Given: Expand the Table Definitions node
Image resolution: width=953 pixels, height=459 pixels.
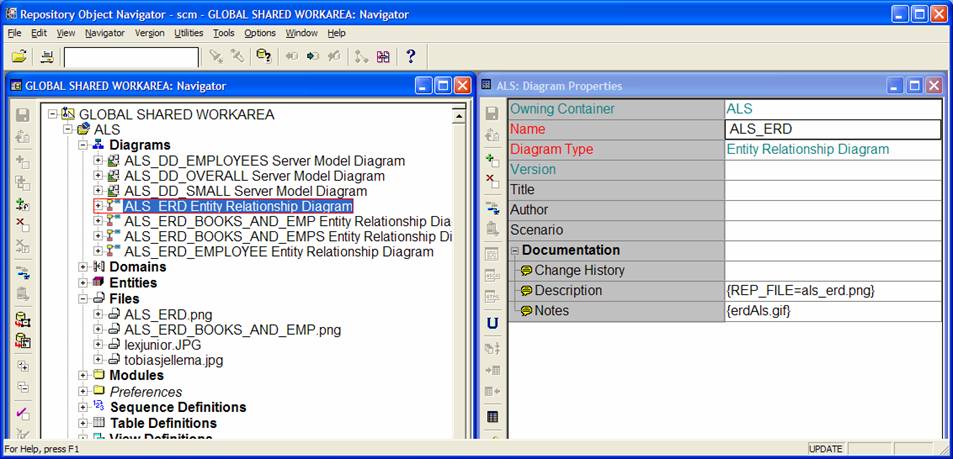Looking at the screenshot, I should 83,423.
